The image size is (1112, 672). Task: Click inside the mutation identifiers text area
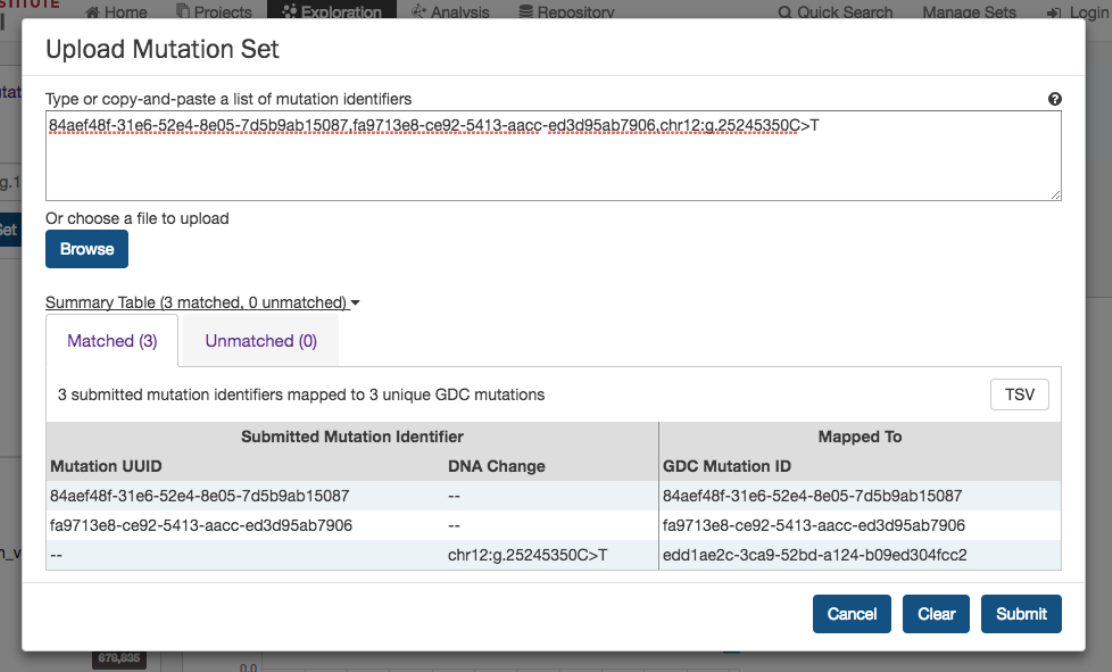[x=553, y=160]
